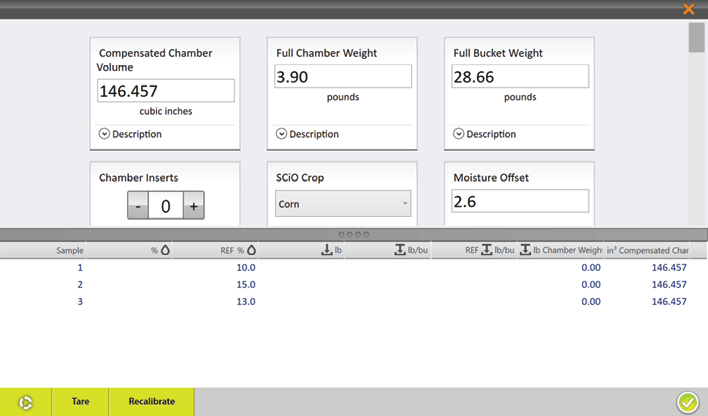Expand Full Chamber Weight description

click(x=307, y=134)
